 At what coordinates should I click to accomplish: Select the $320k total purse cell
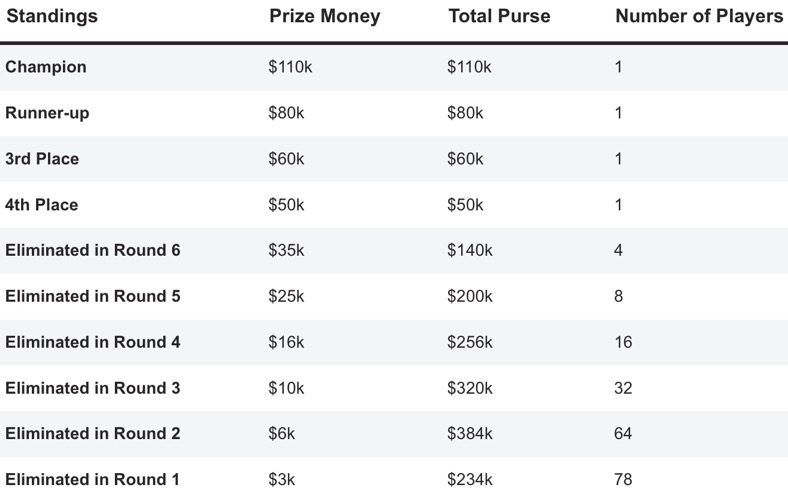pos(470,388)
